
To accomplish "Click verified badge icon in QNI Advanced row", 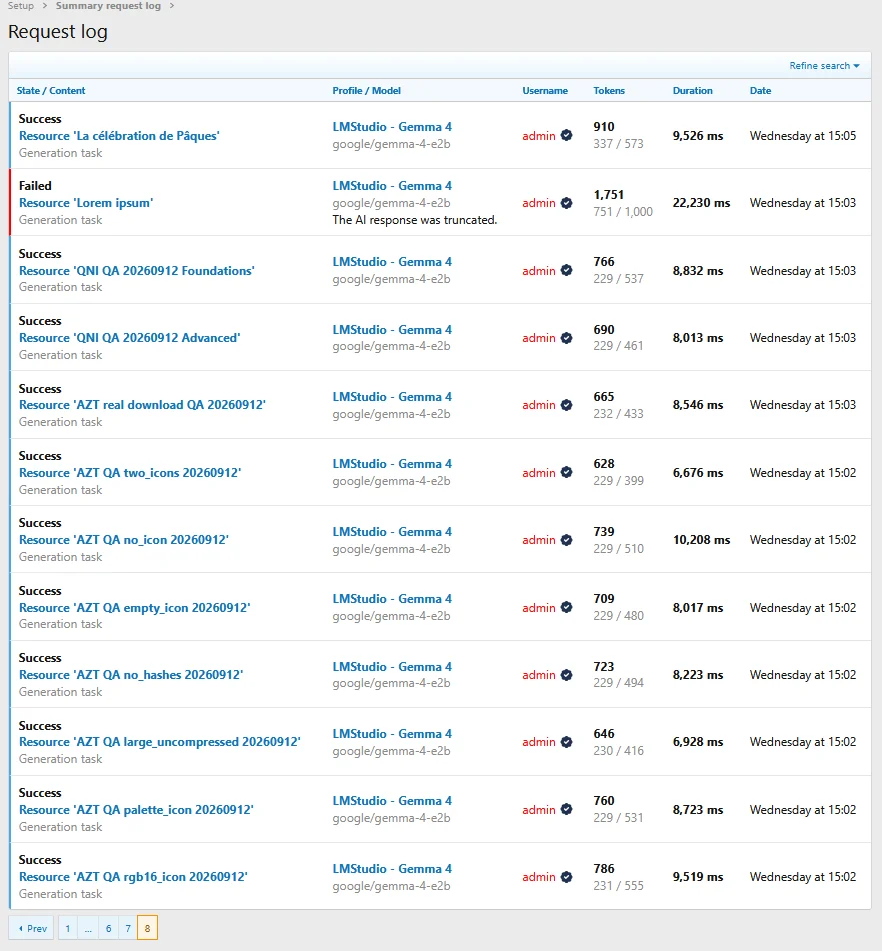I will pyautogui.click(x=566, y=337).
